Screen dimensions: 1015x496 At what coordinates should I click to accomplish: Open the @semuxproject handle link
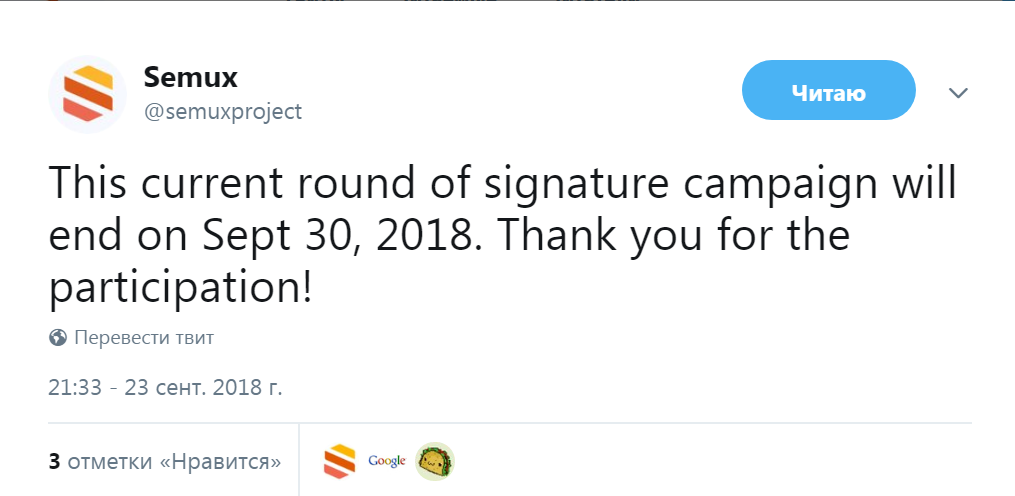[223, 111]
